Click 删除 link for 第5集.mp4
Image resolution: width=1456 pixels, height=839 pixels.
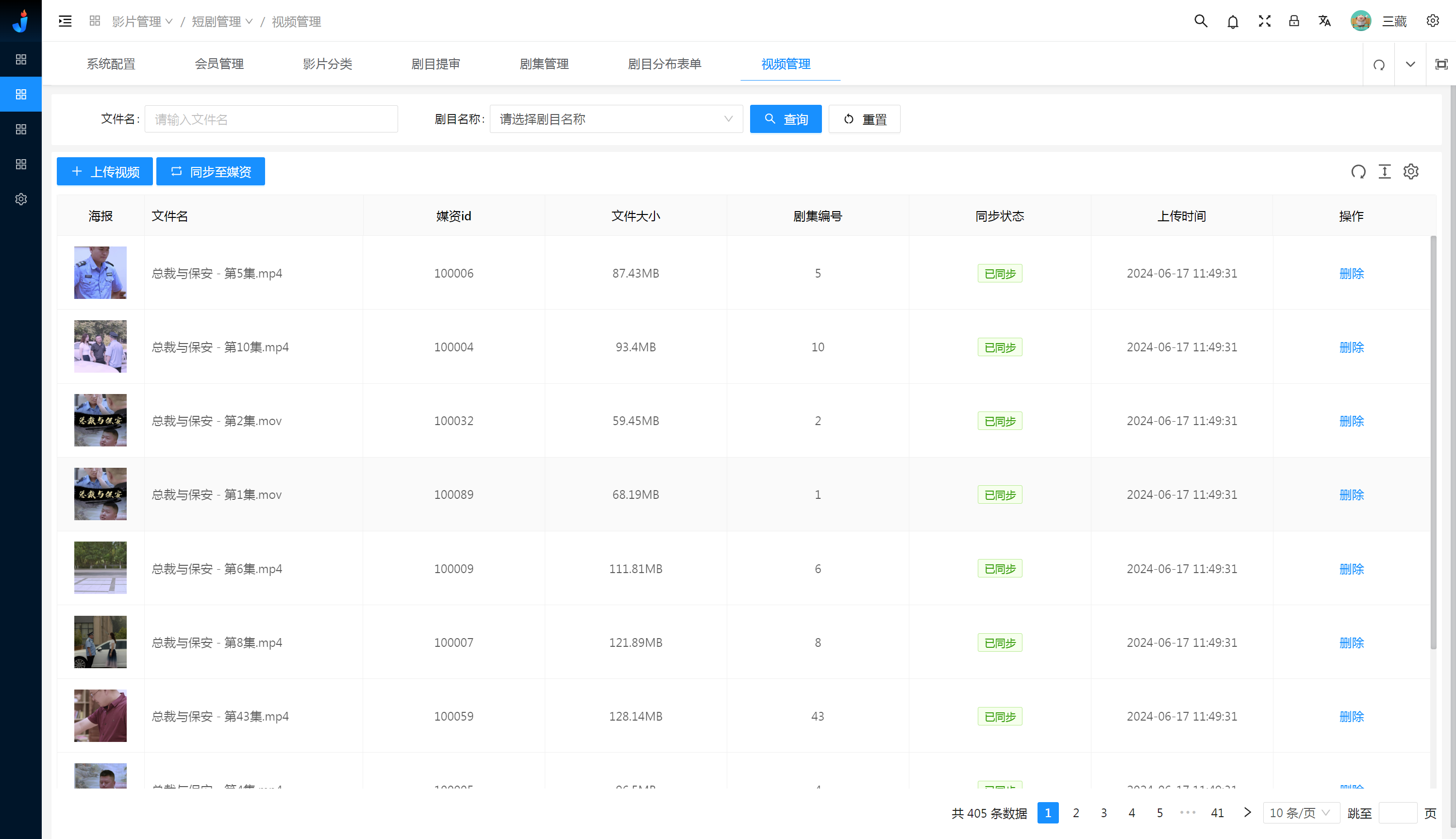[x=1351, y=273]
